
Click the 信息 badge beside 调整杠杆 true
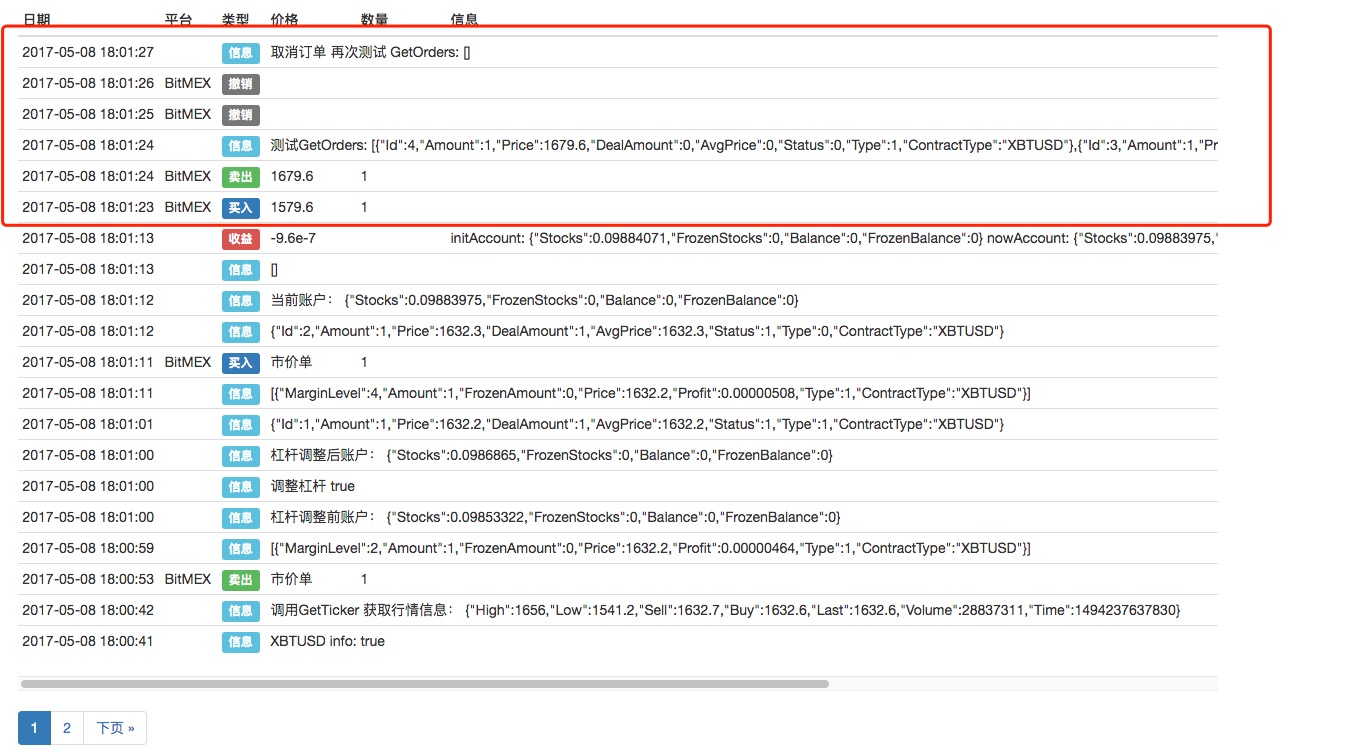click(x=241, y=486)
